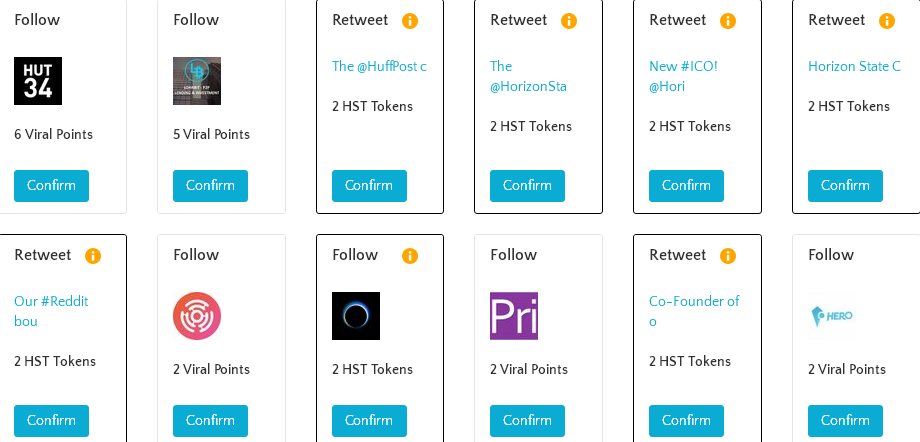The image size is (920, 442).
Task: Click the info icon on 'The @HorizonSta' retweet card
Action: tap(569, 21)
